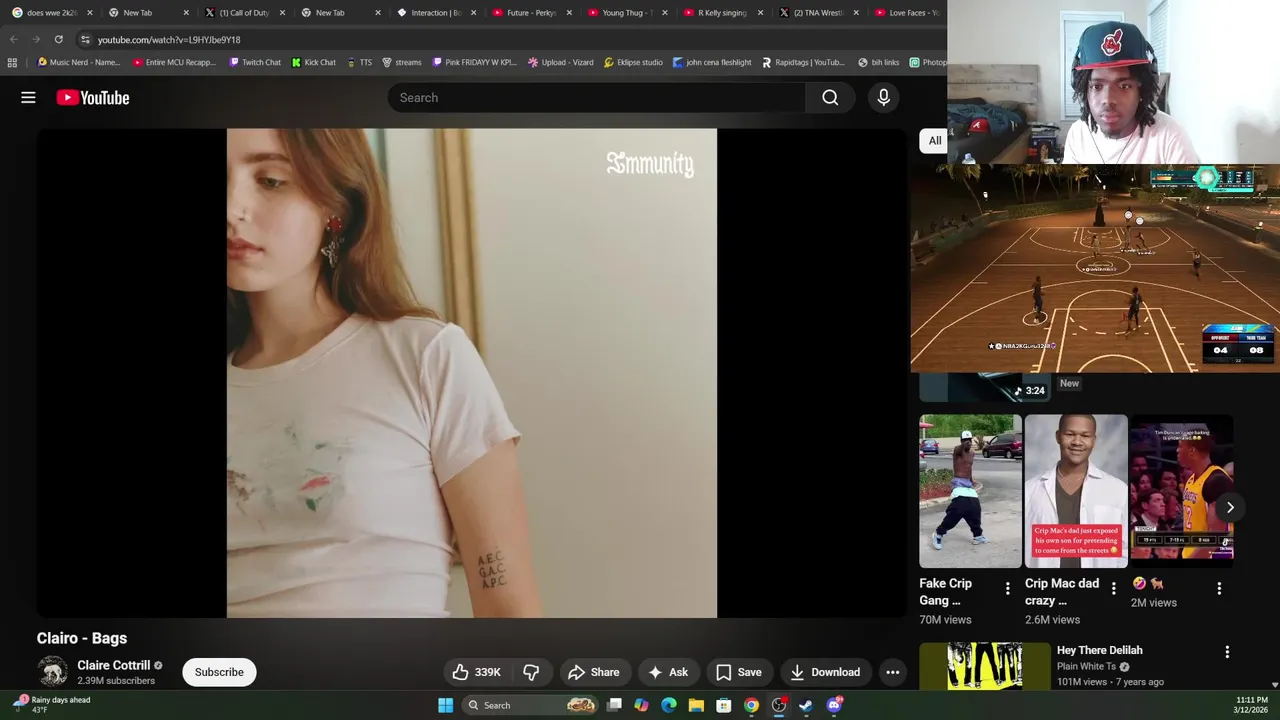View site information icon in address bar
Image resolution: width=1280 pixels, height=720 pixels.
[85, 39]
